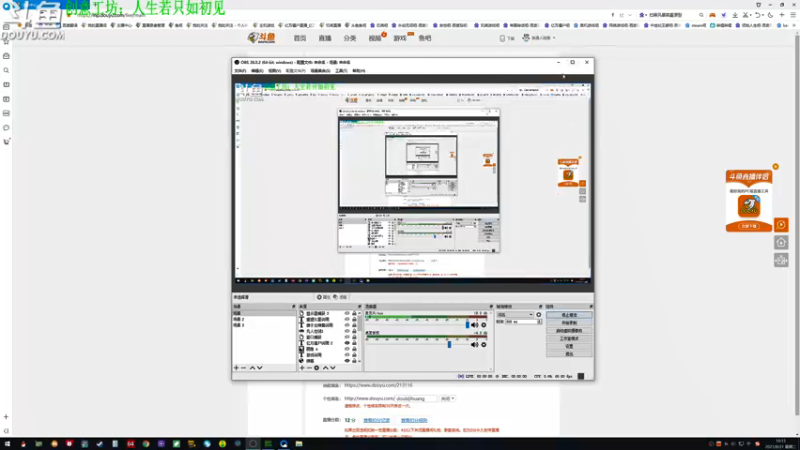Go to 分类 tab on Douyu

click(349, 38)
